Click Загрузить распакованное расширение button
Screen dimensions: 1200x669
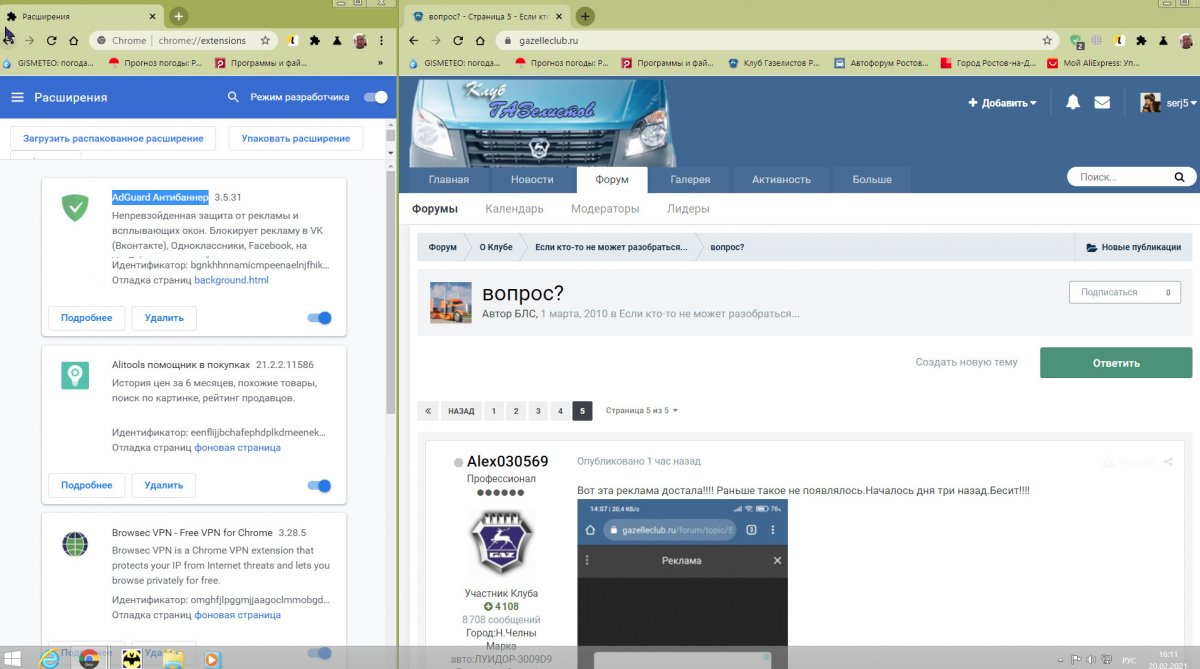(x=113, y=138)
